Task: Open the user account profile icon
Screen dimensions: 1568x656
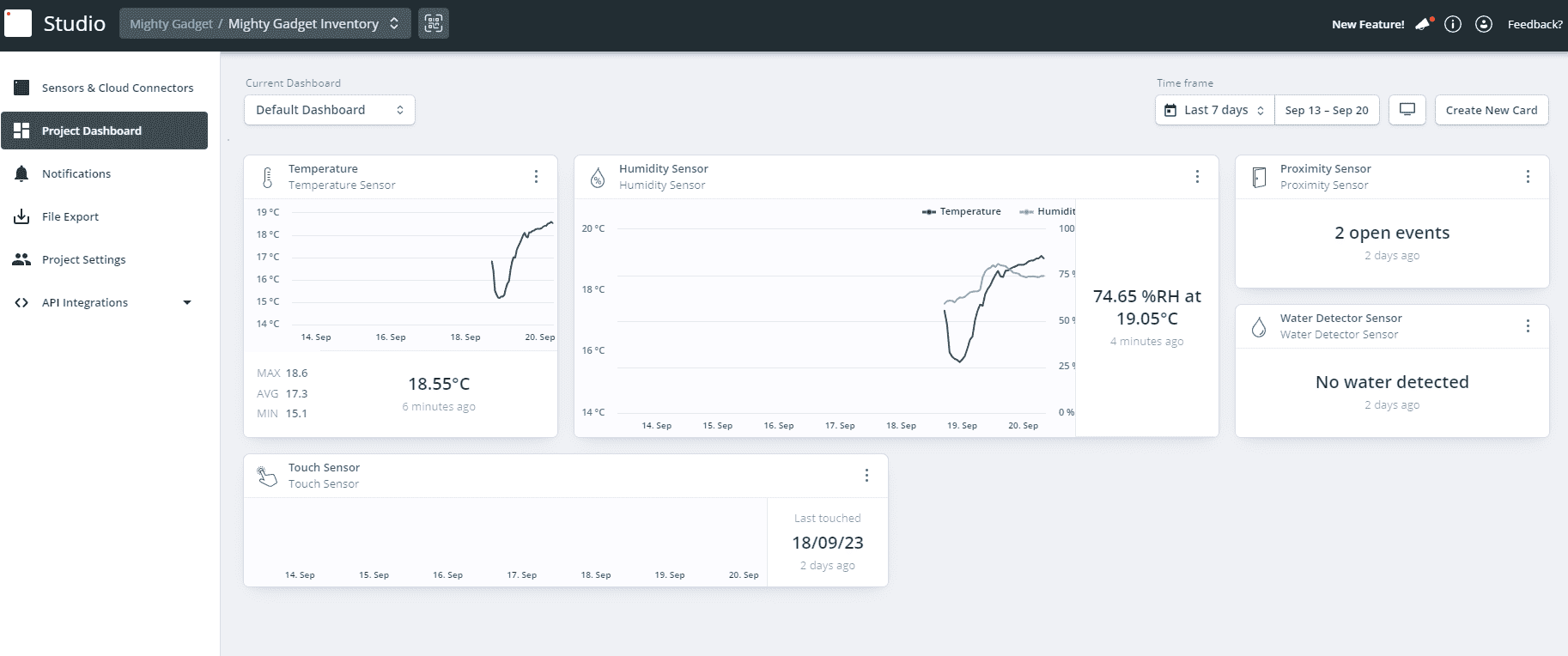Action: pos(1483,24)
